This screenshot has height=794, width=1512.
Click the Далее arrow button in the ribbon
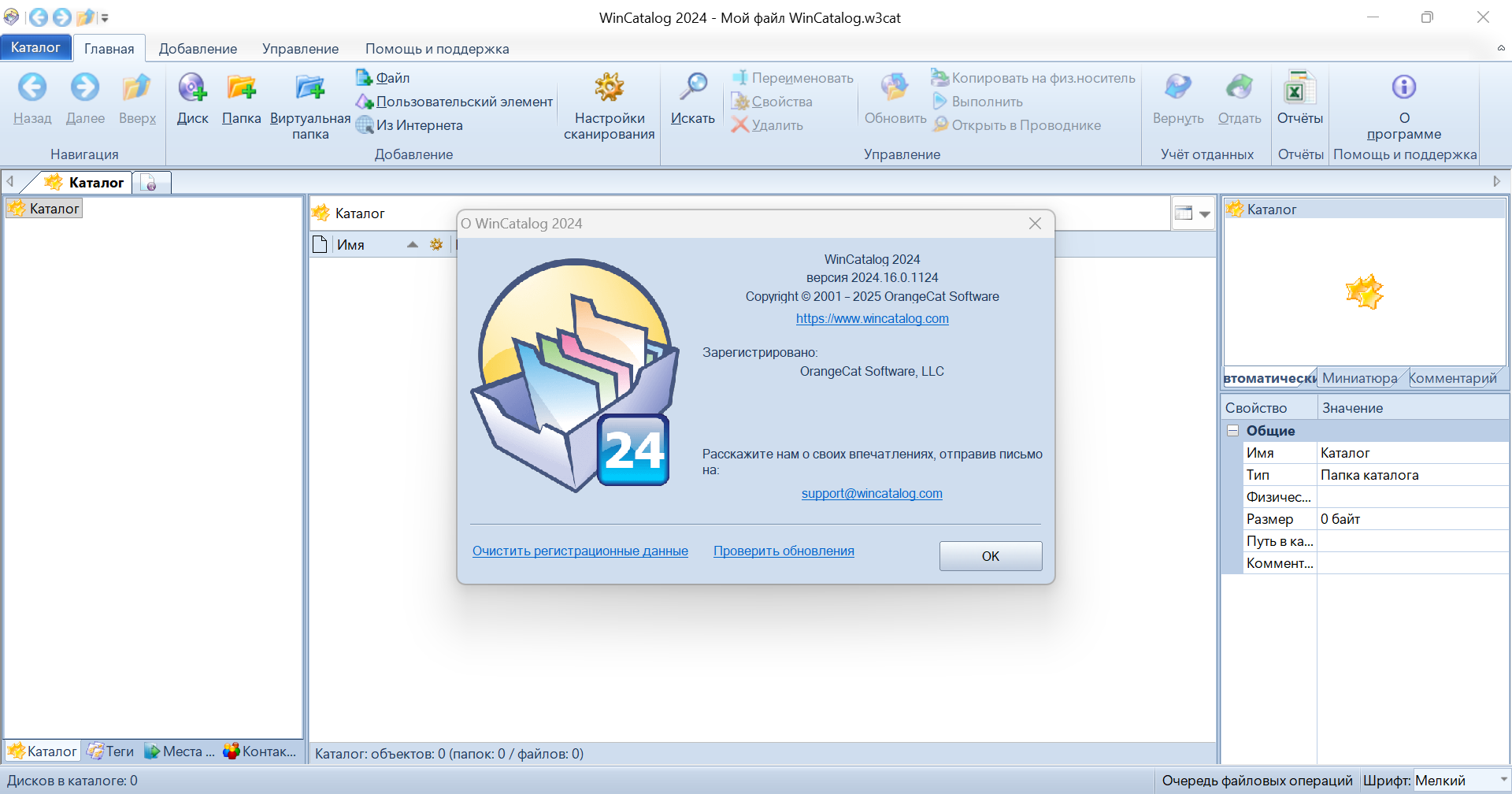coord(85,98)
